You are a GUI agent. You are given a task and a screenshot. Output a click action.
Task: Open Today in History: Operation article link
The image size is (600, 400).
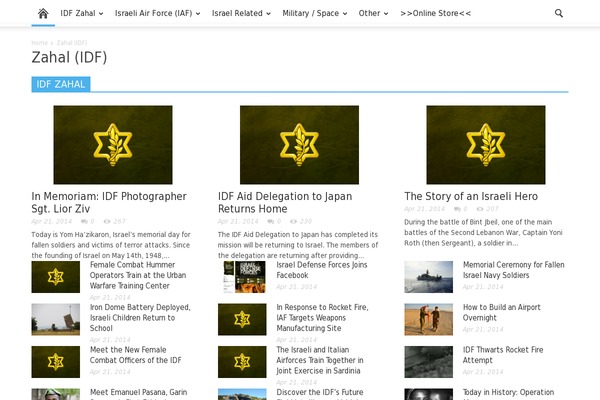[508, 392]
